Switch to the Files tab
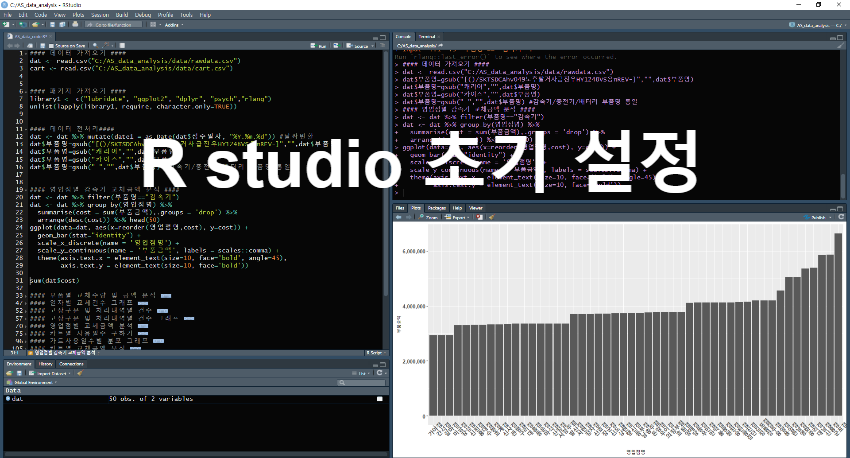 click(x=400, y=208)
